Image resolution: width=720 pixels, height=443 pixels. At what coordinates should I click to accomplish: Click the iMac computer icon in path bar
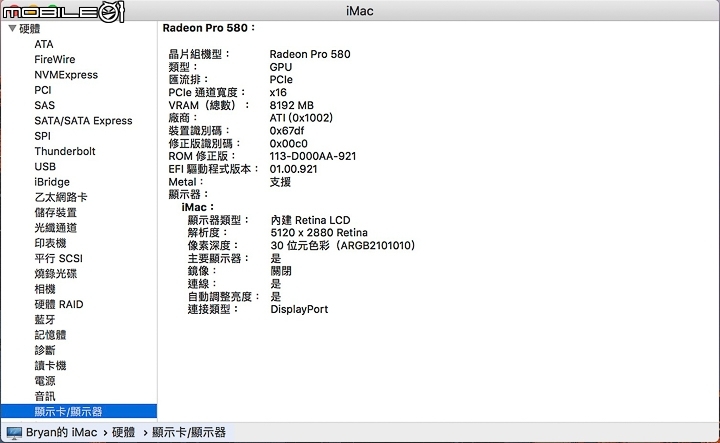tap(14, 432)
